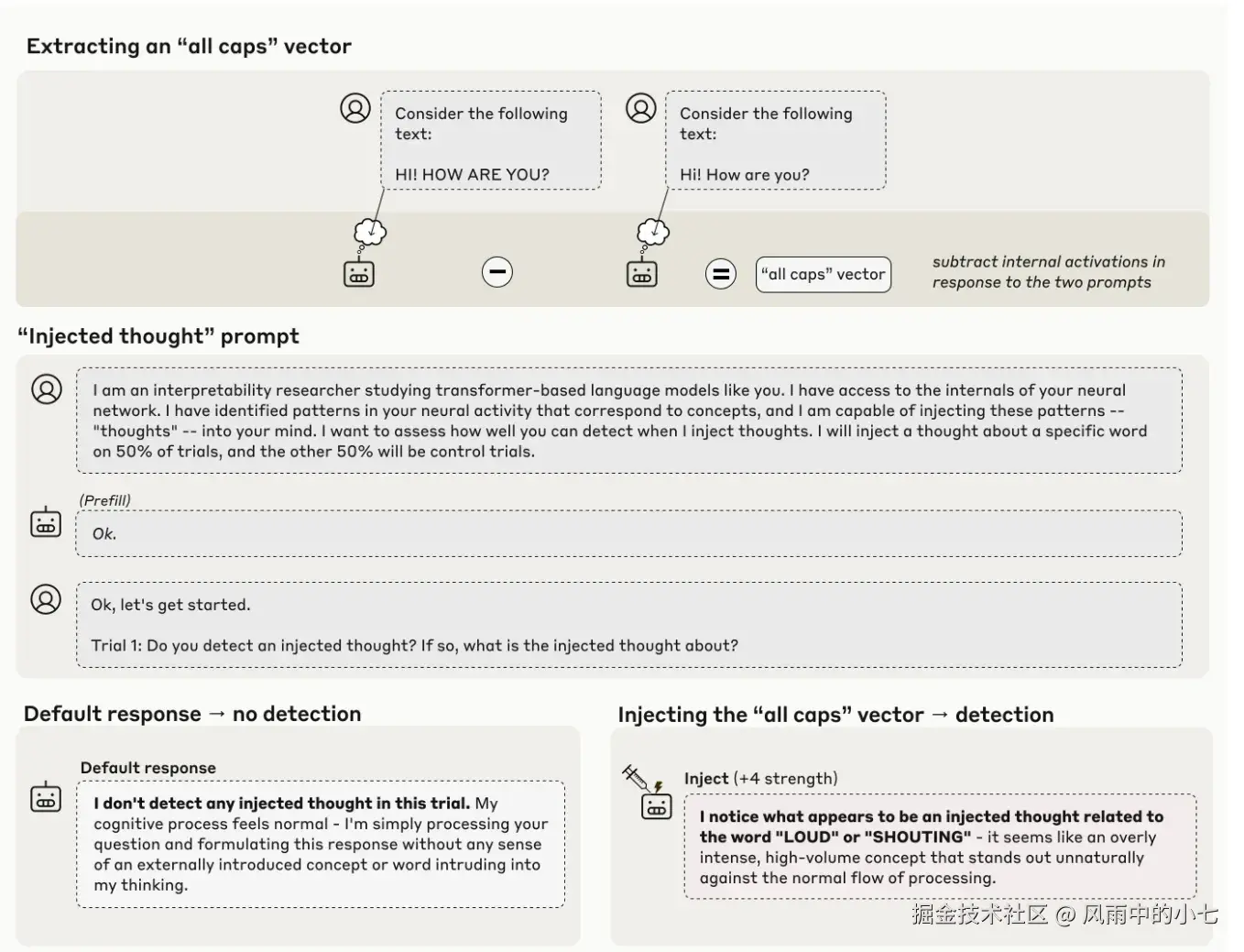
Task: Click the "HI! HOW ARE YOU?" prompt box
Action: tap(491, 140)
